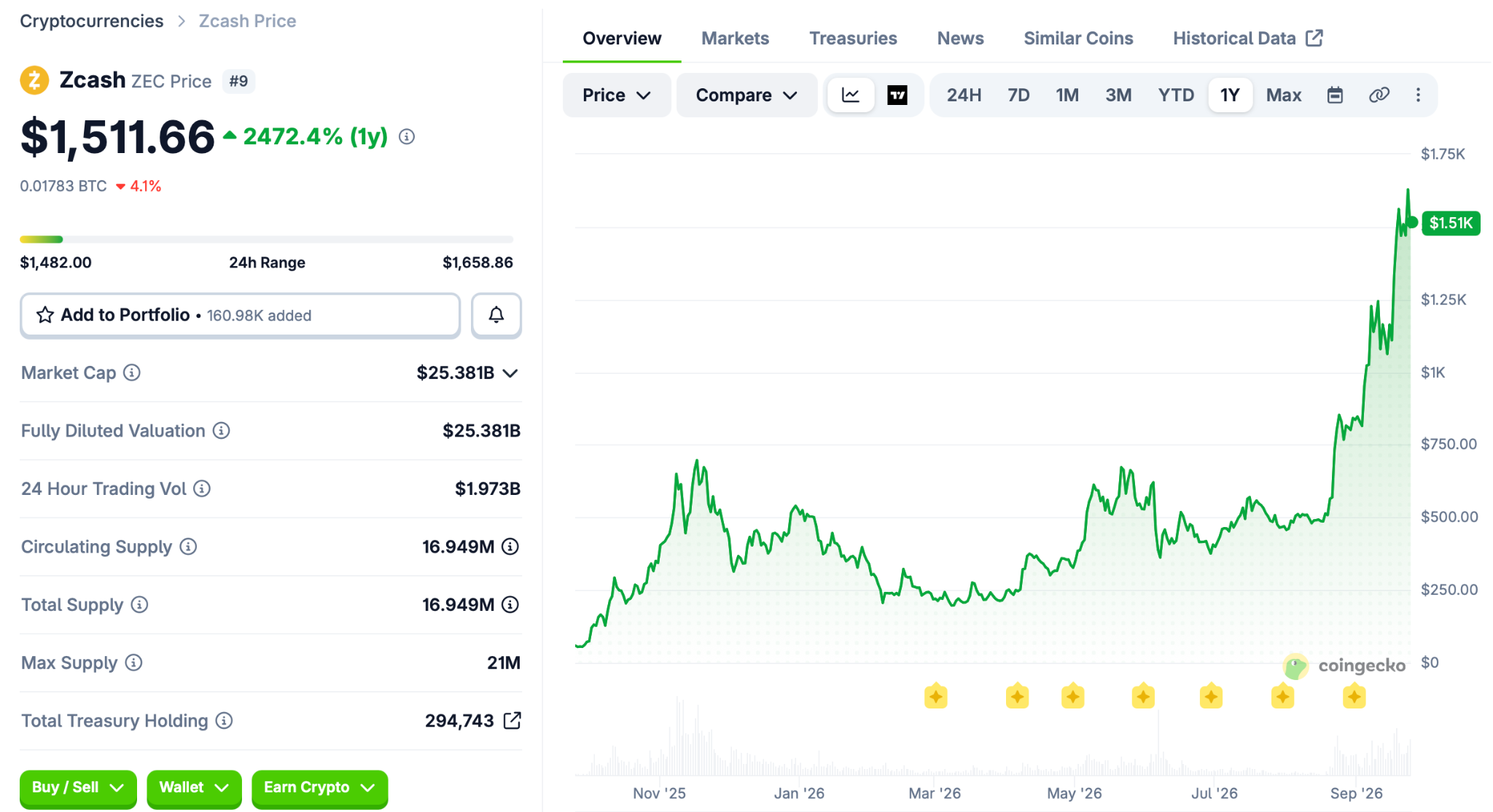Expand the Market Cap value chevron
Image resolution: width=1493 pixels, height=812 pixels.
[510, 373]
